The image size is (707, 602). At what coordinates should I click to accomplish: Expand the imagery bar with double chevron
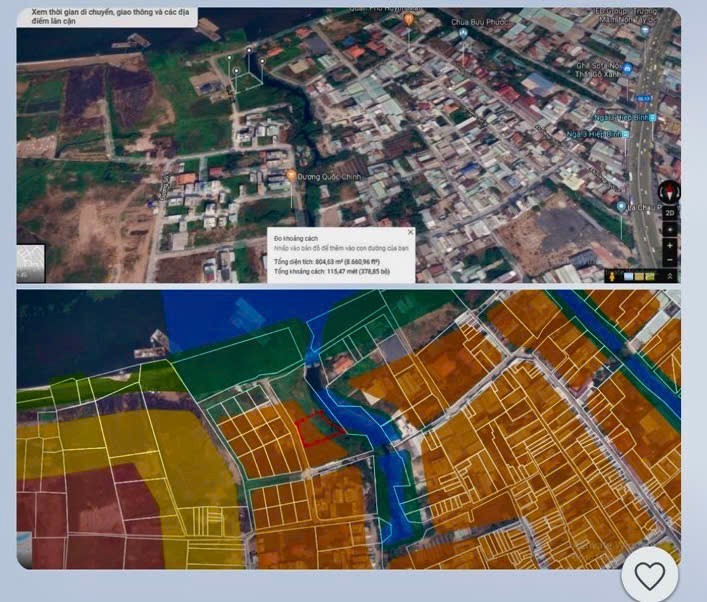(x=670, y=276)
